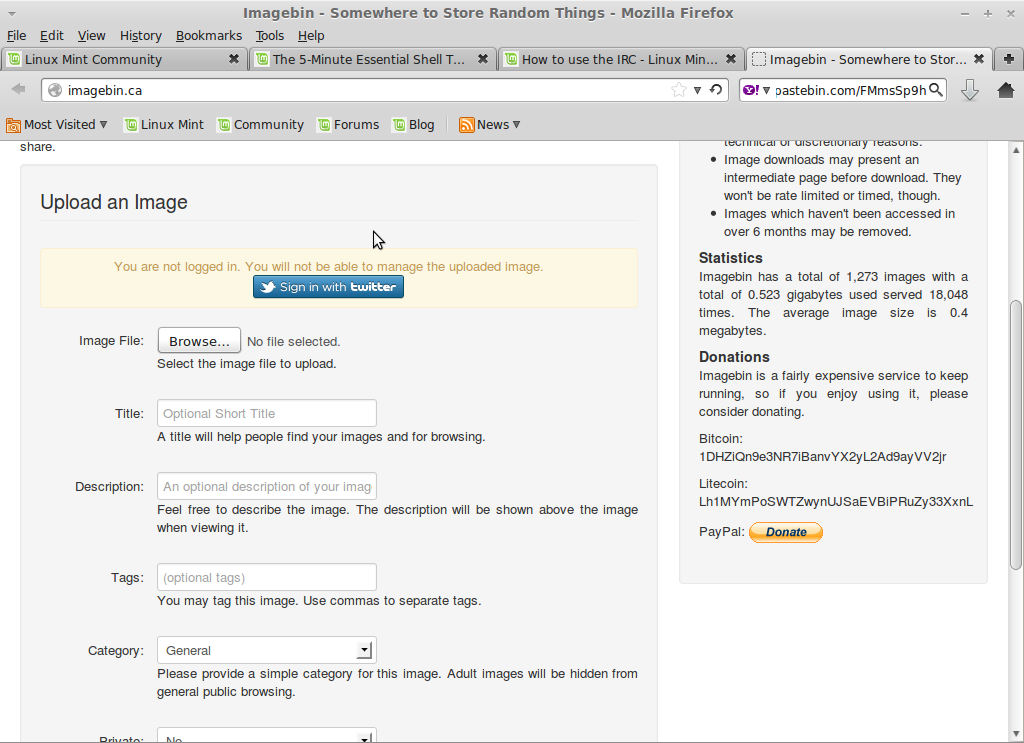Open a new tab with plus button

tap(1008, 59)
